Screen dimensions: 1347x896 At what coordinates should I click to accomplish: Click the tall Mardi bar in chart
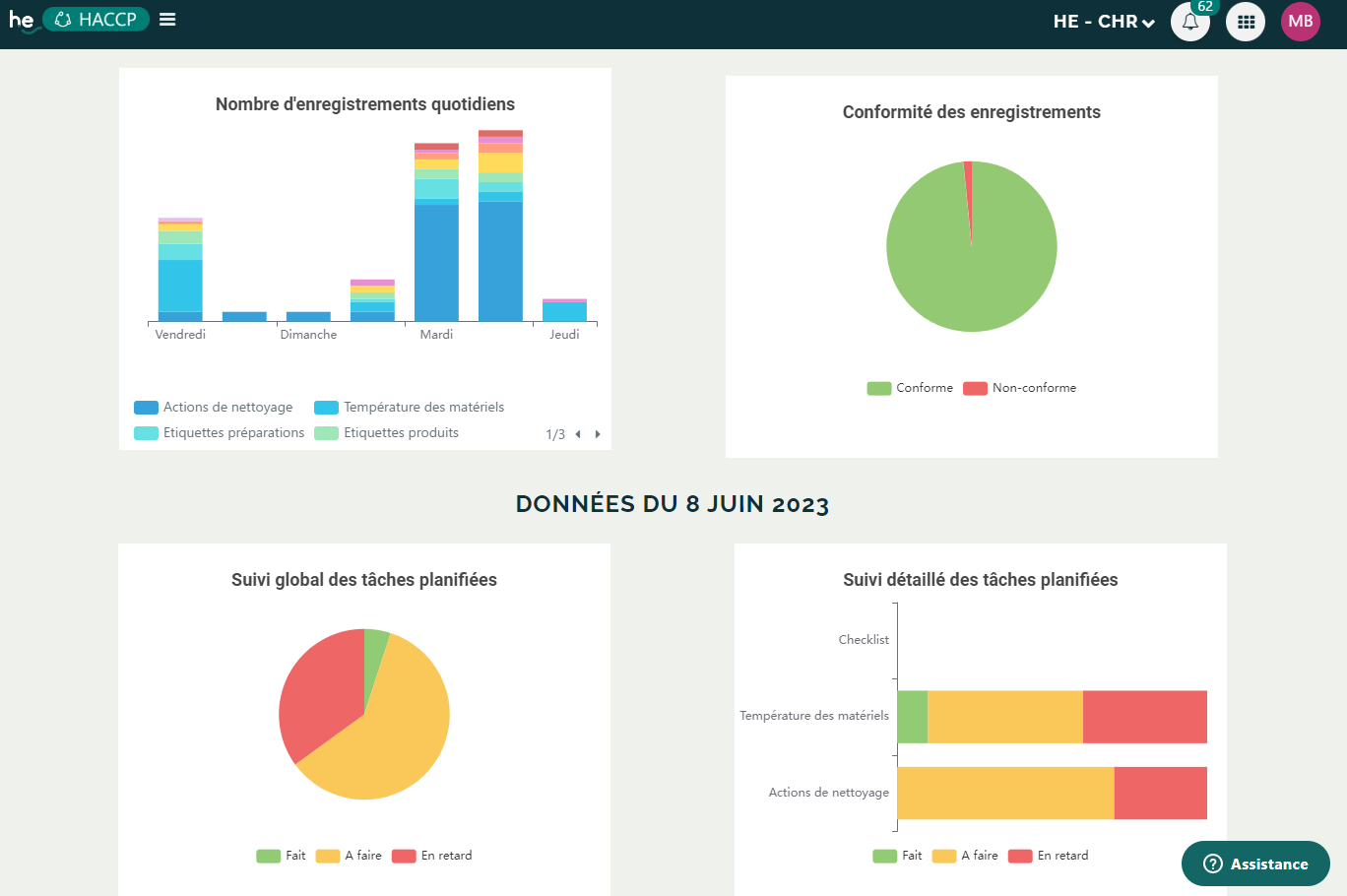tap(436, 261)
